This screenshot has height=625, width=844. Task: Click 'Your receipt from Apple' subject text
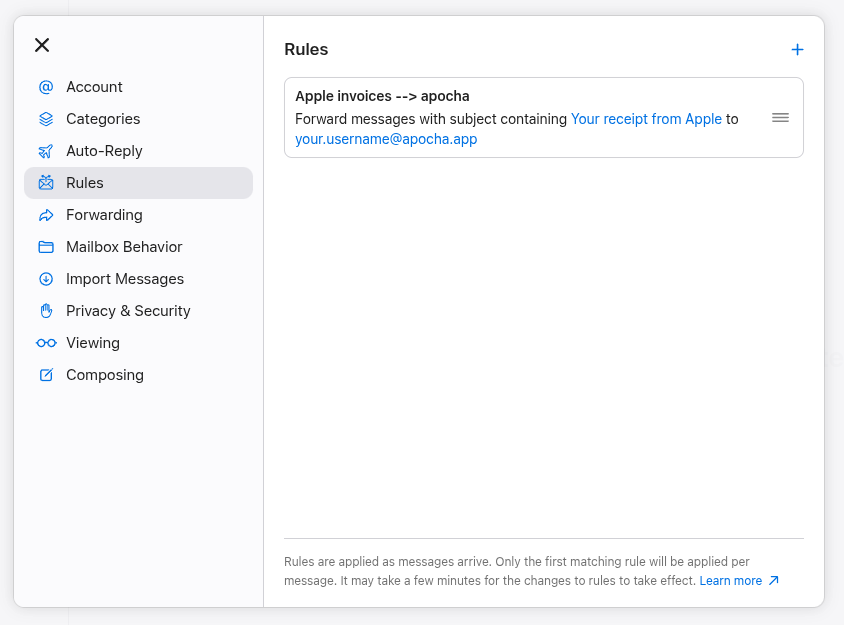click(x=646, y=119)
